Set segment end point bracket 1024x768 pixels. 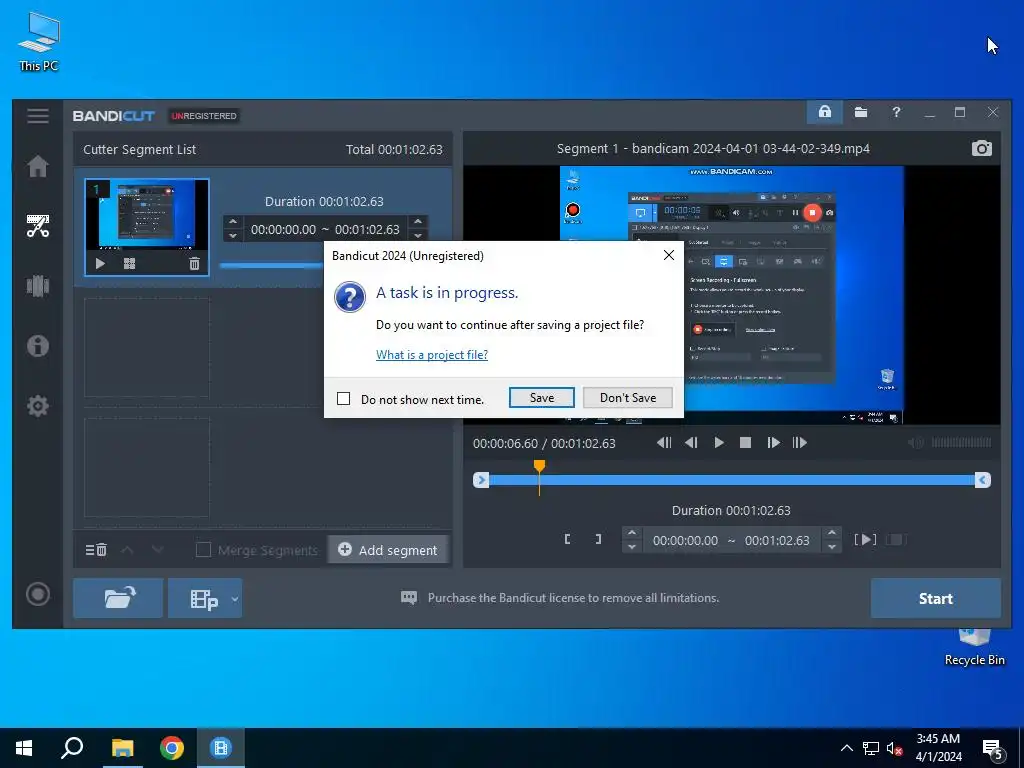point(598,539)
